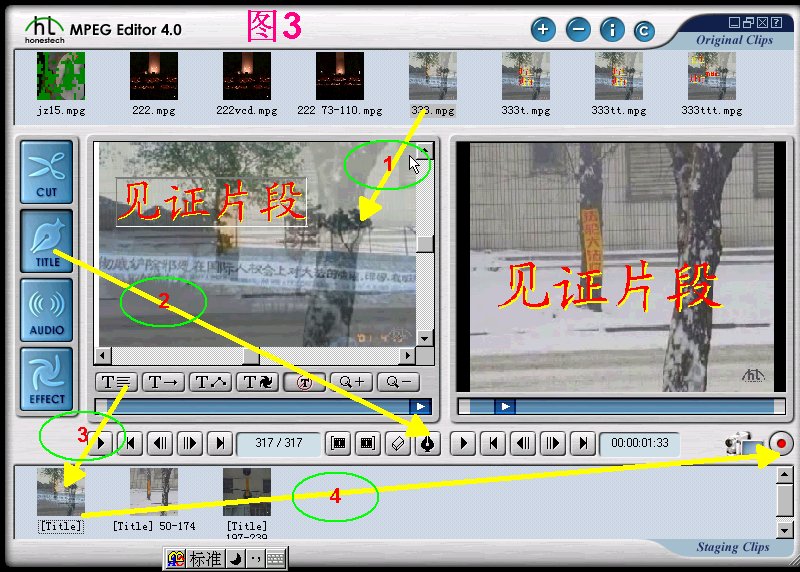The width and height of the screenshot is (800, 572).
Task: Click the zoom in text Q+ button
Action: click(x=353, y=381)
